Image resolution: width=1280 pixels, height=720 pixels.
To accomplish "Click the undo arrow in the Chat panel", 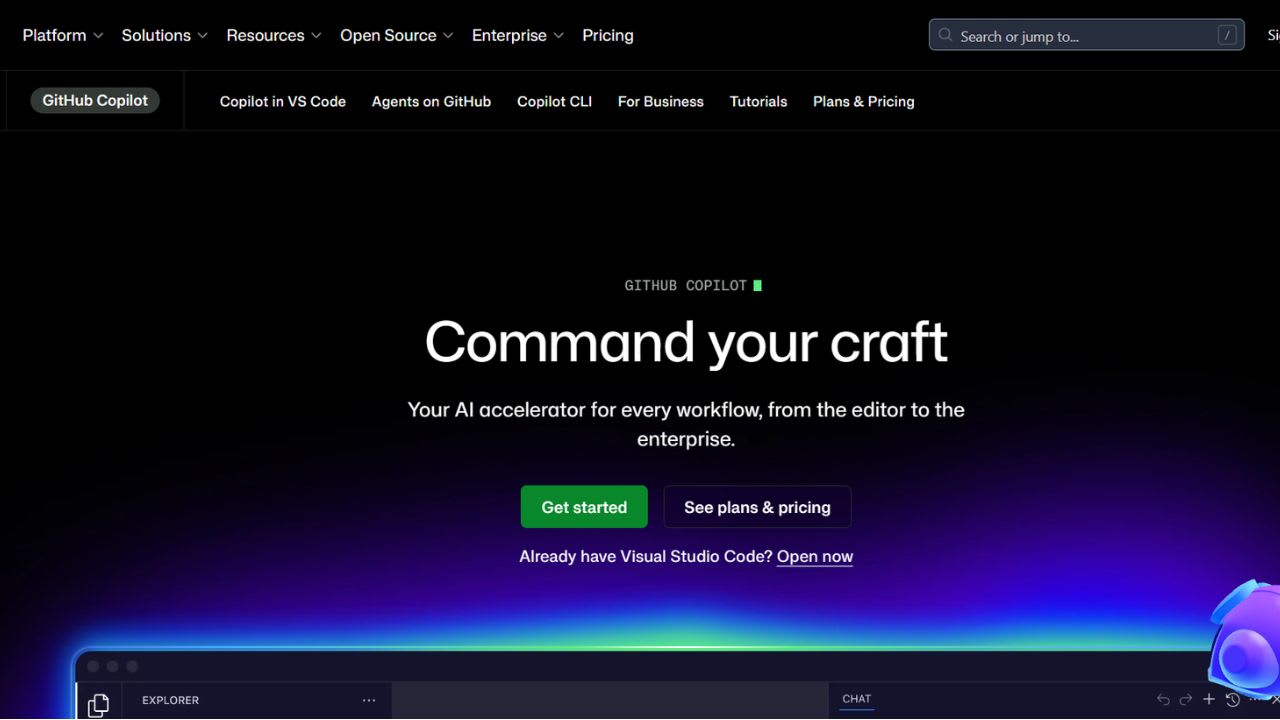I will [1163, 700].
